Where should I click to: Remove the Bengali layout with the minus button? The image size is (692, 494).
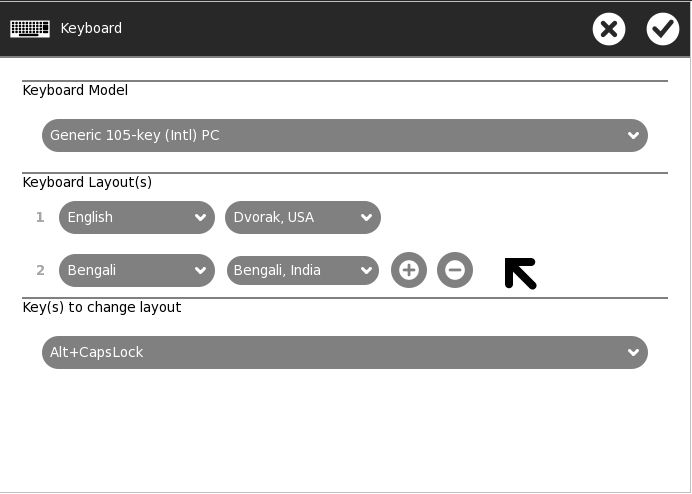[455, 270]
